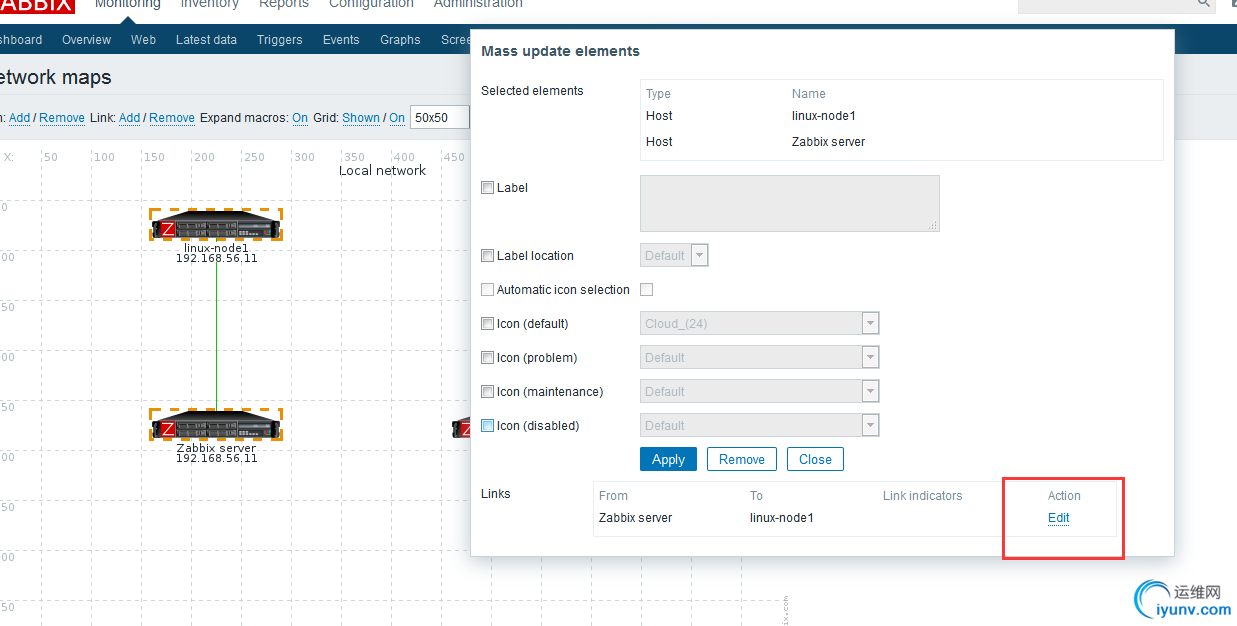This screenshot has height=626, width=1237.
Task: Click inside the Label text area
Action: pyautogui.click(x=790, y=203)
